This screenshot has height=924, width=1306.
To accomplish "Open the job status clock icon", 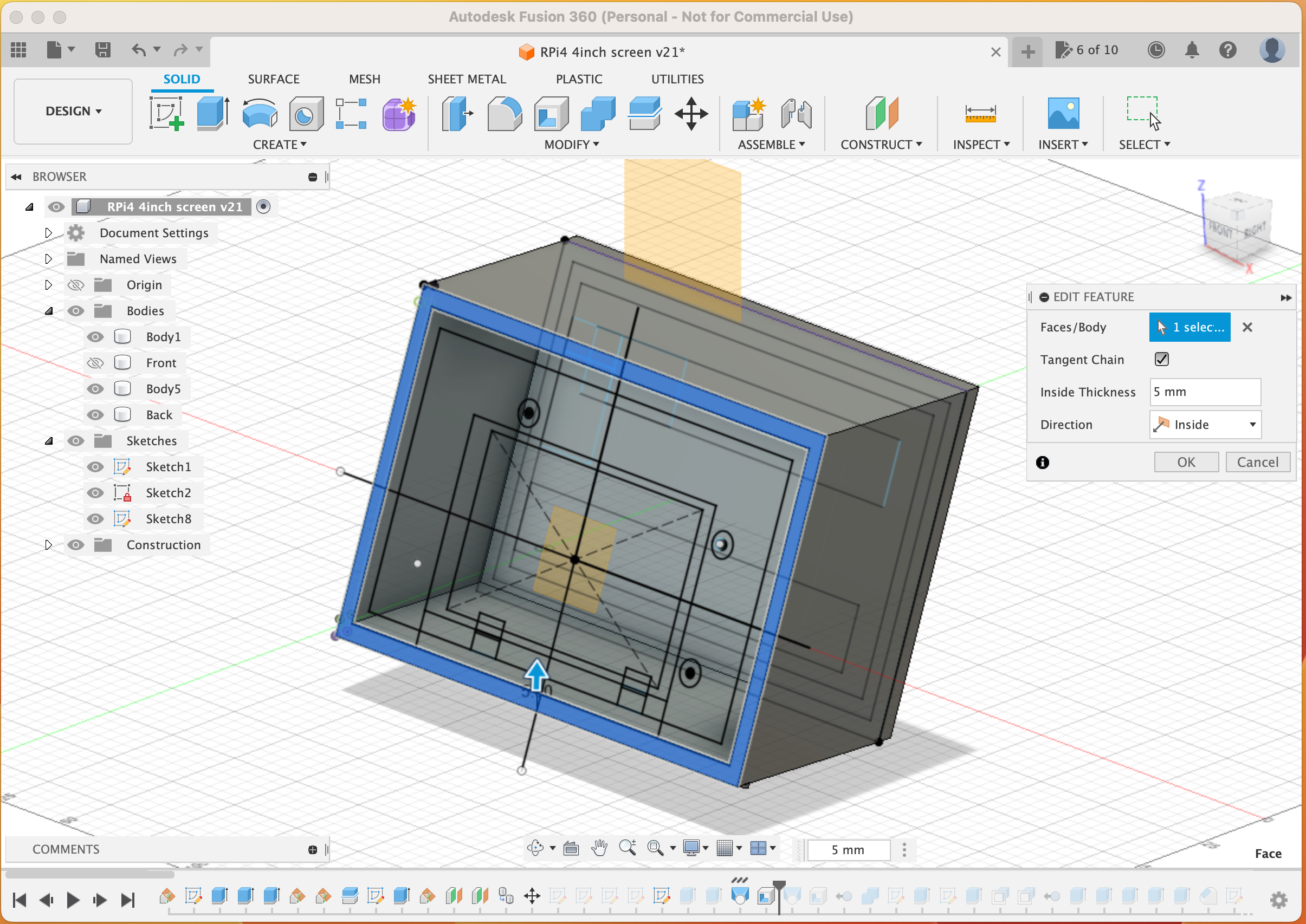I will click(x=1156, y=50).
